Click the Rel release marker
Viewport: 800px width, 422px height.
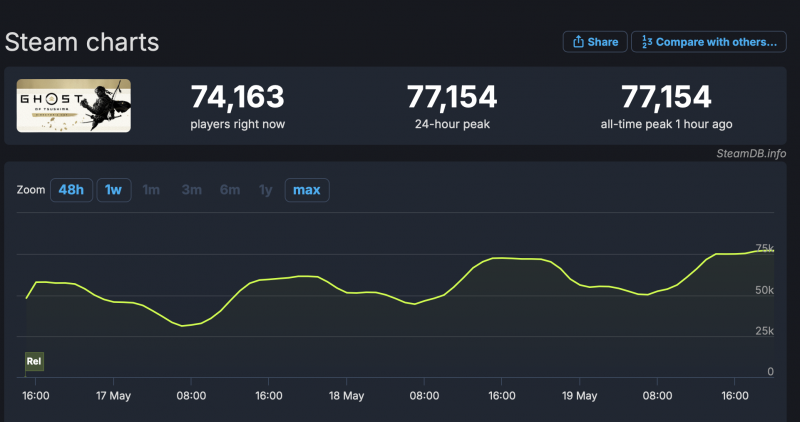(34, 360)
